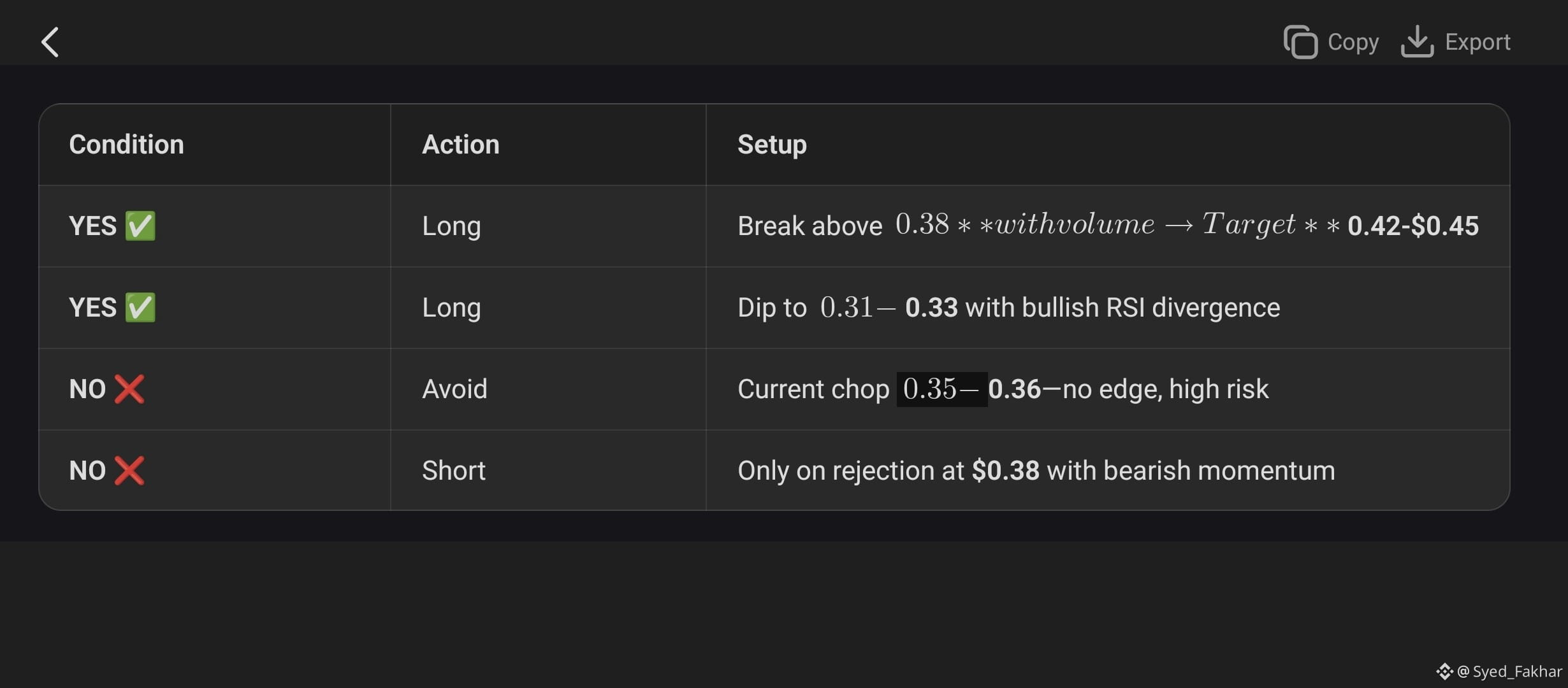Select the Condition column header
The image size is (1568, 688).
126,145
